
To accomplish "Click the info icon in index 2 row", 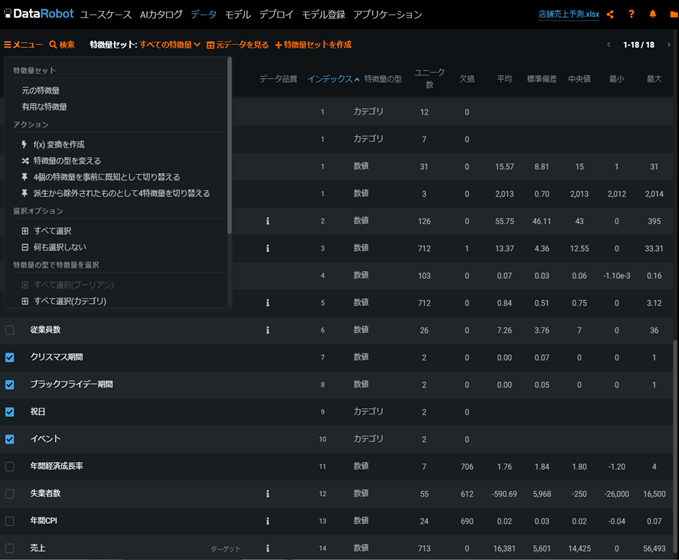I will tap(268, 221).
